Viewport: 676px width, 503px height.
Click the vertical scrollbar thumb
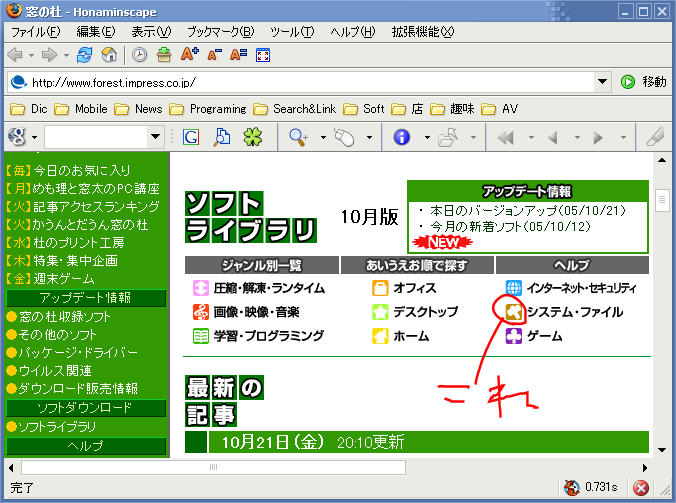point(662,200)
